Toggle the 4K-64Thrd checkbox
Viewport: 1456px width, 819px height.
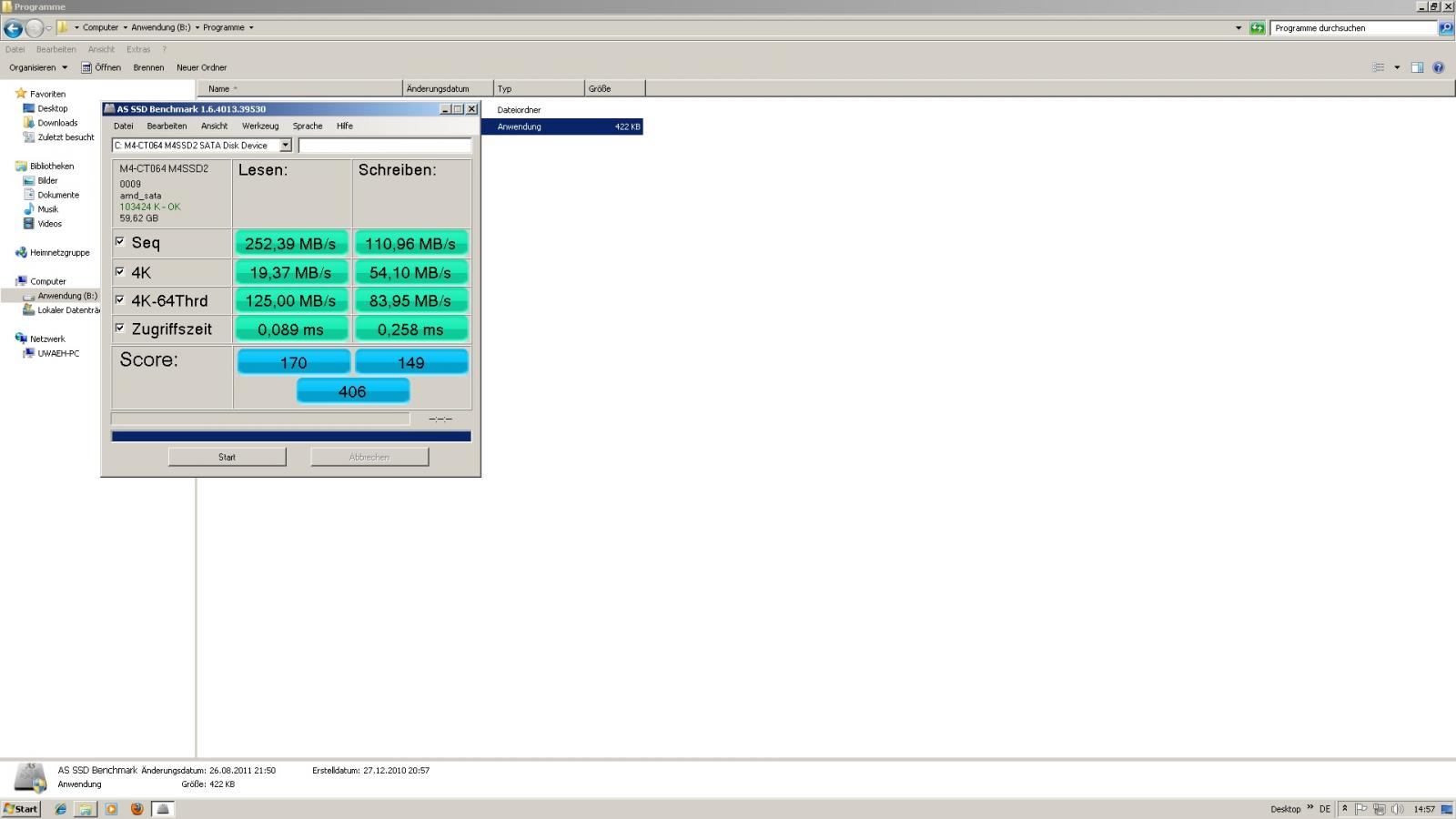coord(119,299)
